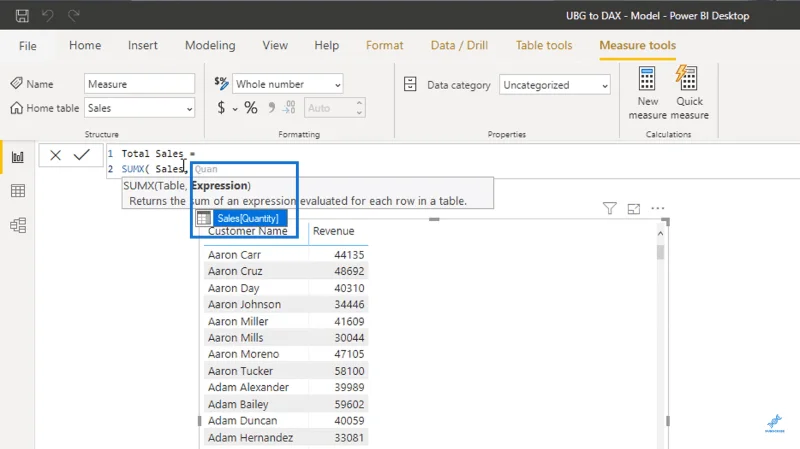
Task: Click the currency dollar format icon
Action: pos(221,108)
